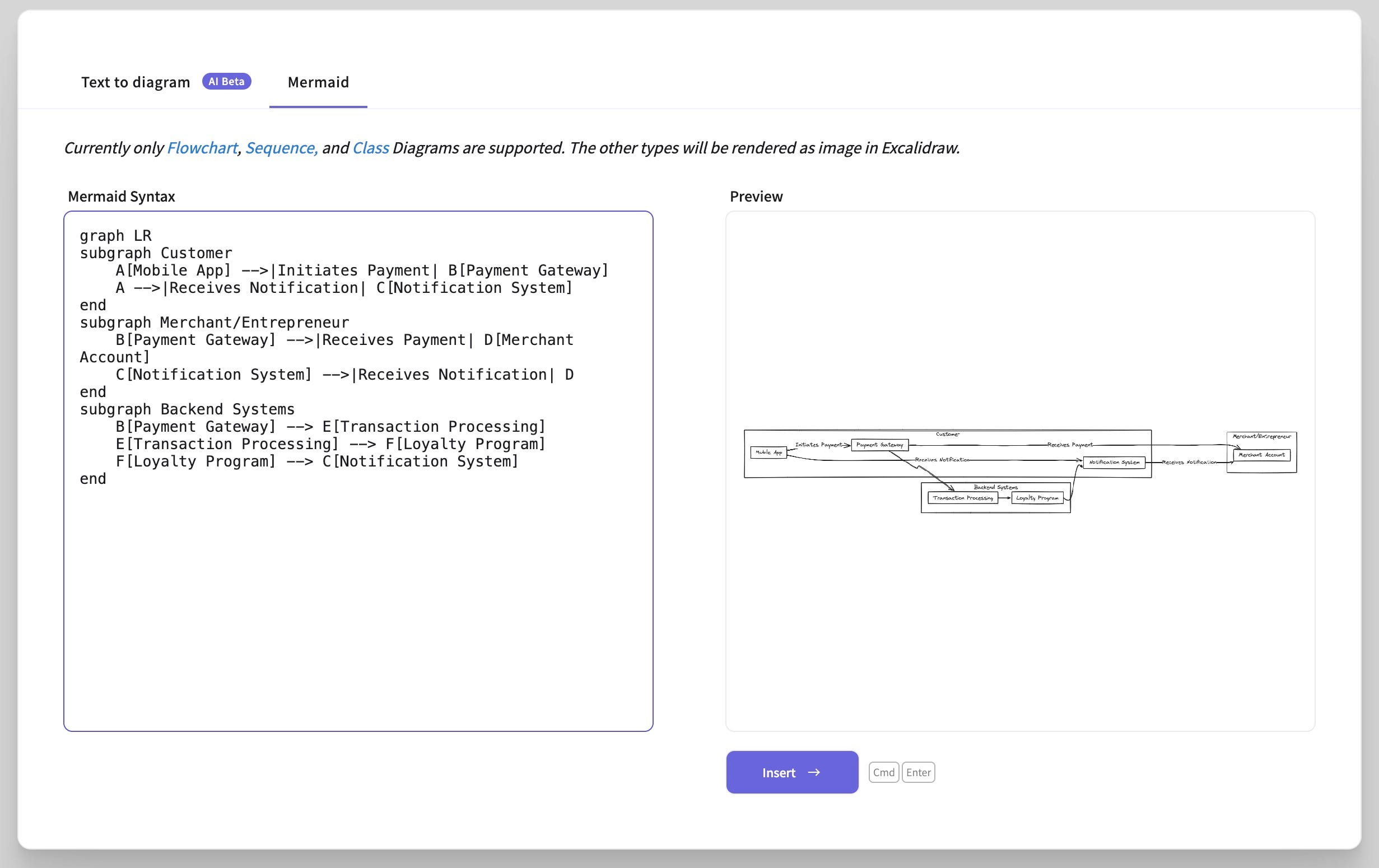The width and height of the screenshot is (1379, 868).
Task: Switch to the Text to diagram tab
Action: click(135, 82)
